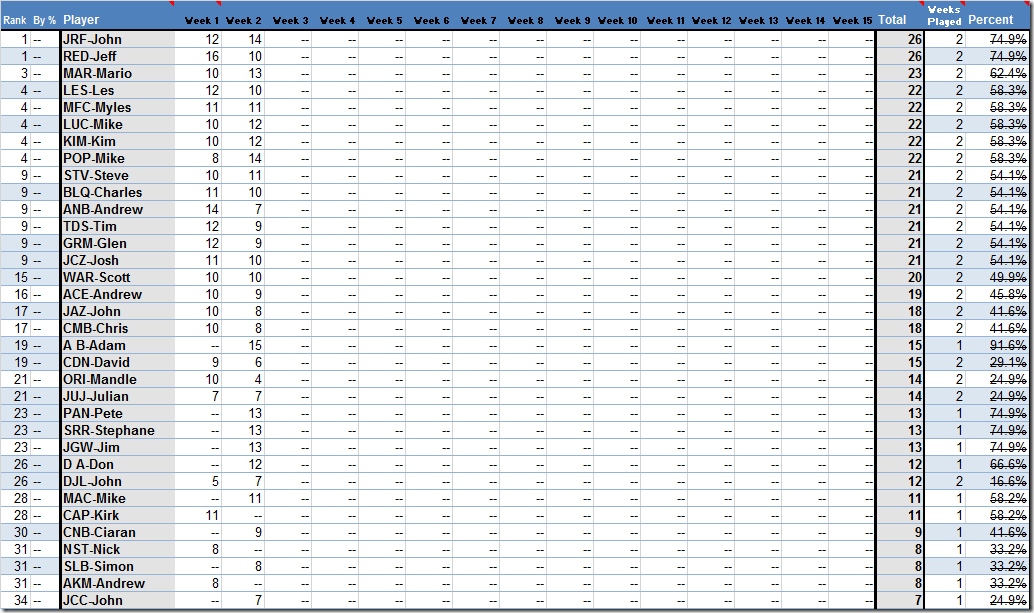Select the Player column header
The width and height of the screenshot is (1034, 613).
[x=81, y=20]
